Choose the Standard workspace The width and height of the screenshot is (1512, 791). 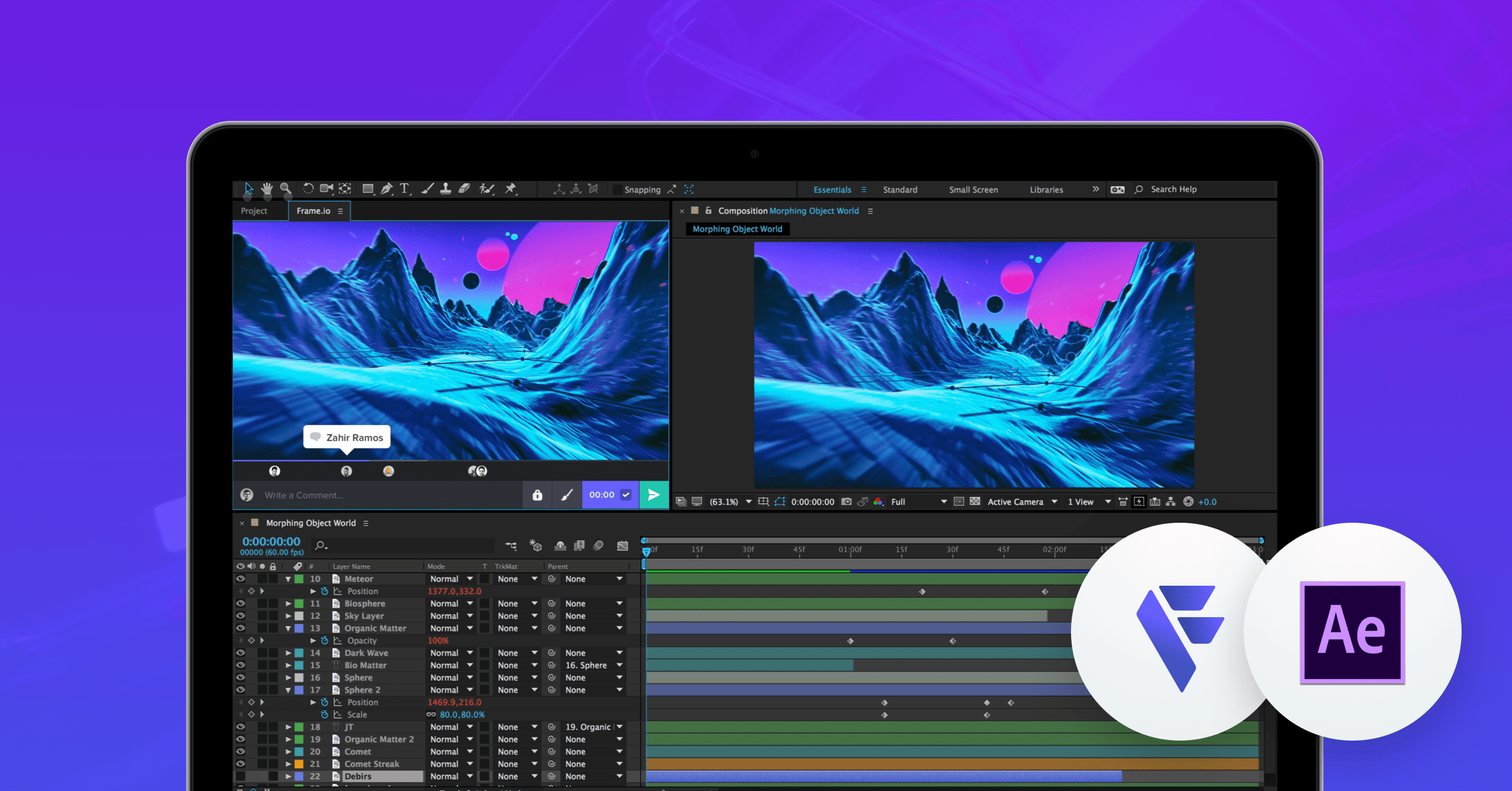(900, 190)
